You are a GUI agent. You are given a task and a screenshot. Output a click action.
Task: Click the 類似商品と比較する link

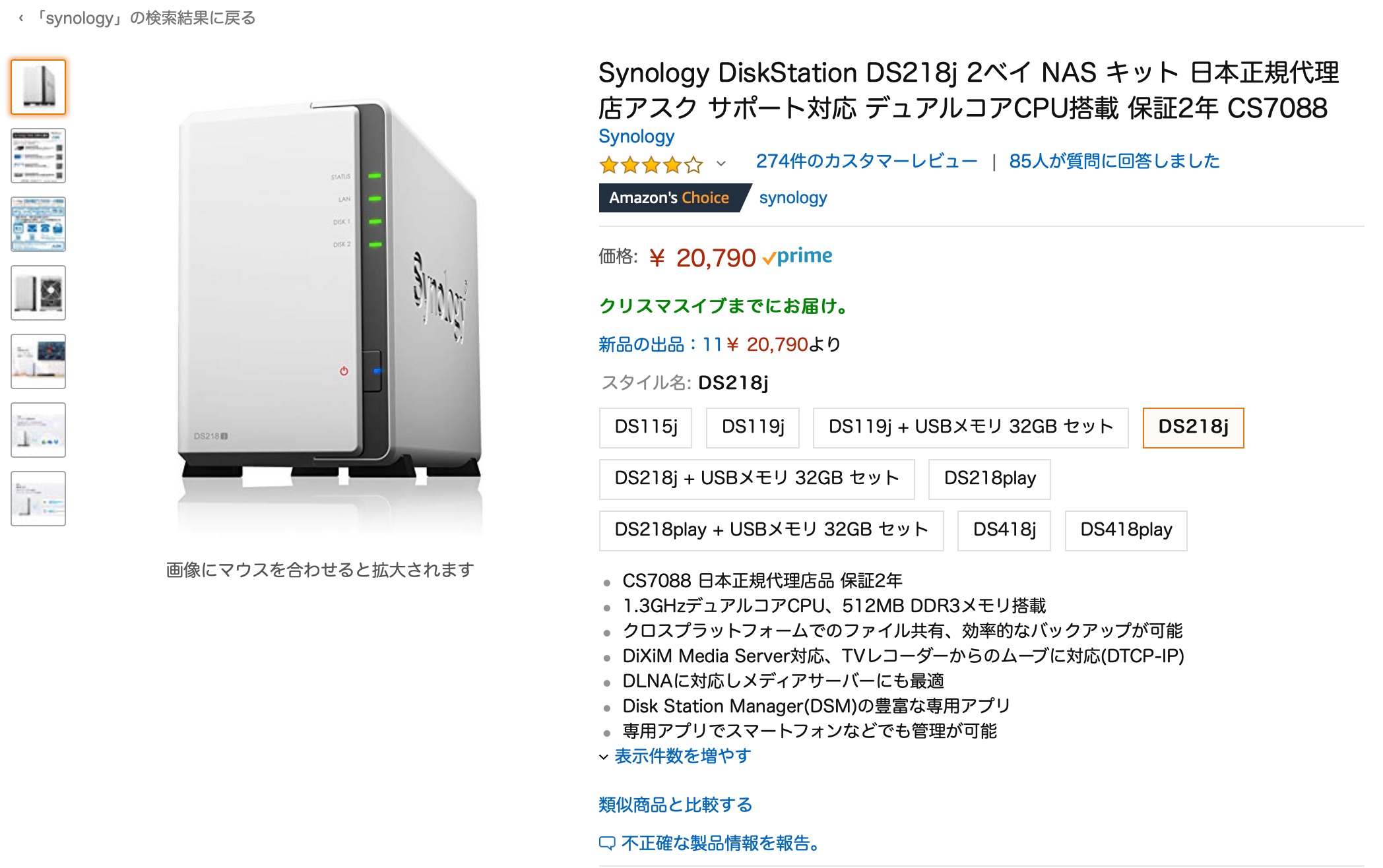tap(675, 805)
